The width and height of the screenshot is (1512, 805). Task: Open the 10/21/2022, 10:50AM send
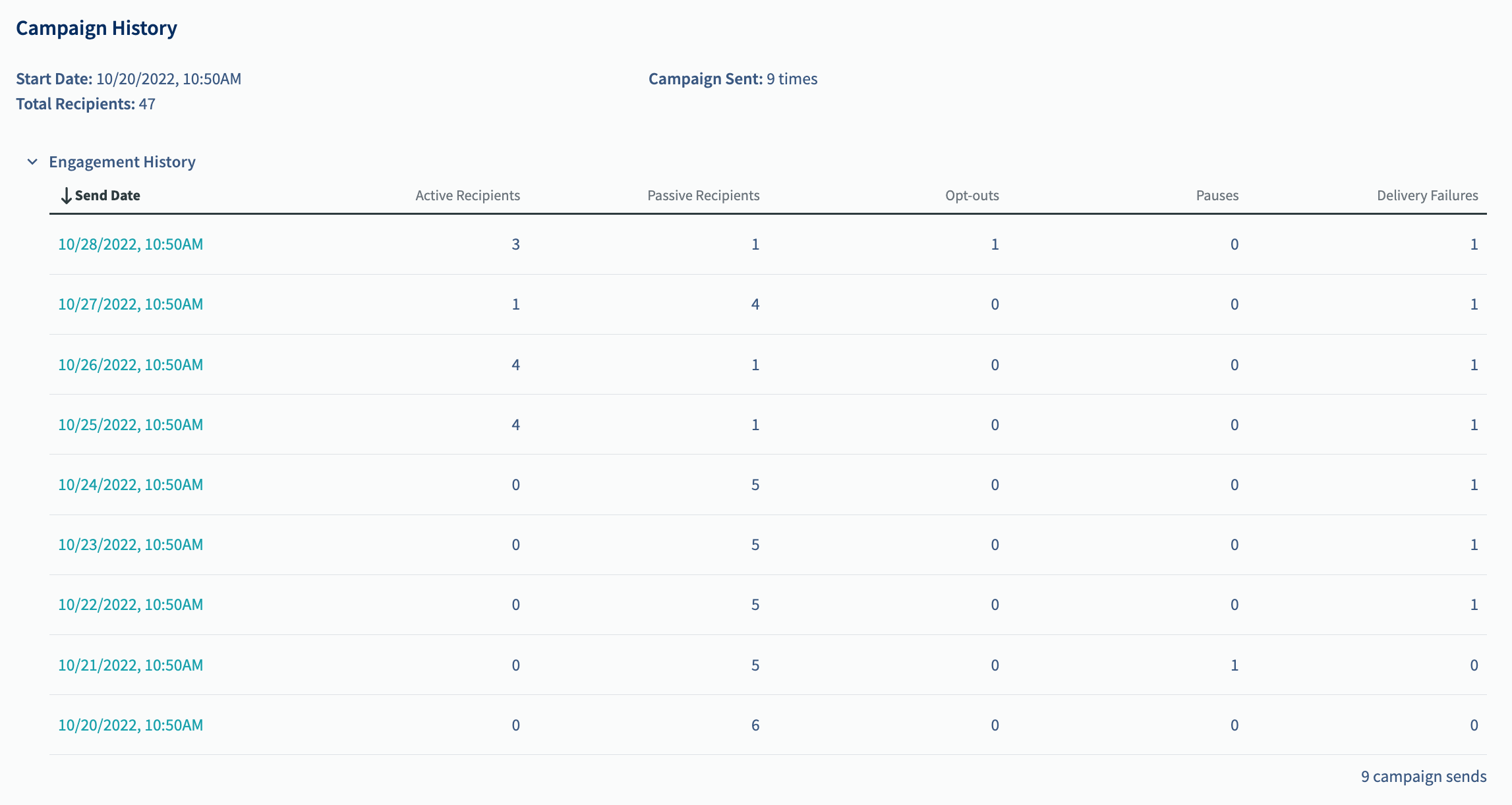(131, 665)
